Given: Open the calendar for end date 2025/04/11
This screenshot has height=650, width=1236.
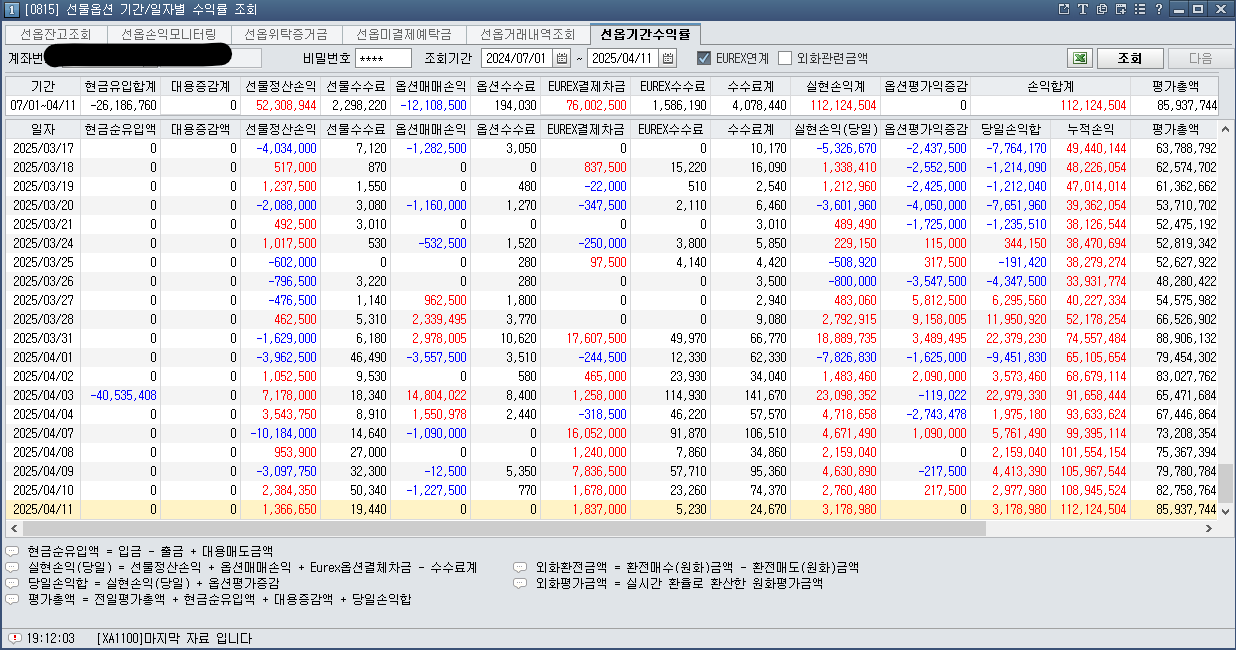Looking at the screenshot, I should [x=668, y=58].
